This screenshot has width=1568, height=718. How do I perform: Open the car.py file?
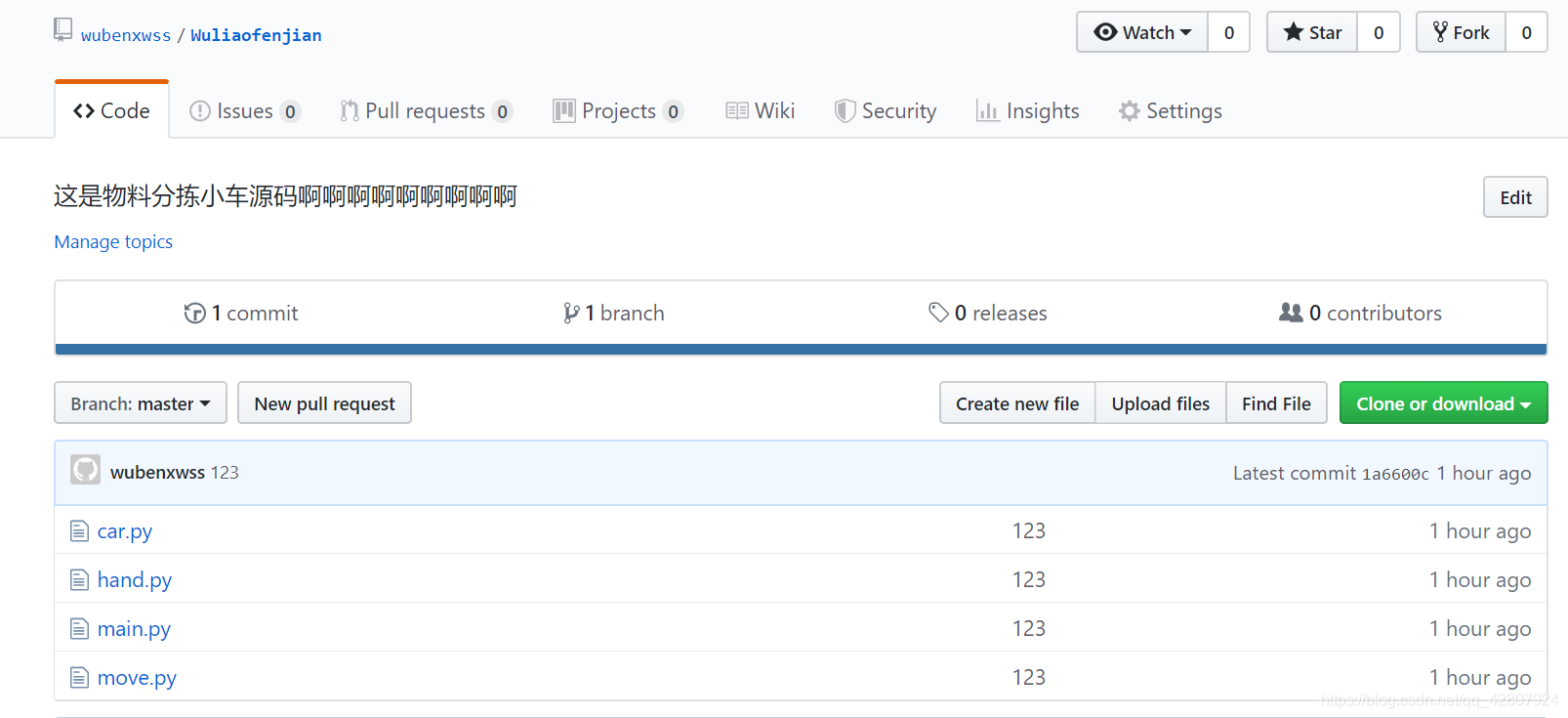click(x=125, y=531)
